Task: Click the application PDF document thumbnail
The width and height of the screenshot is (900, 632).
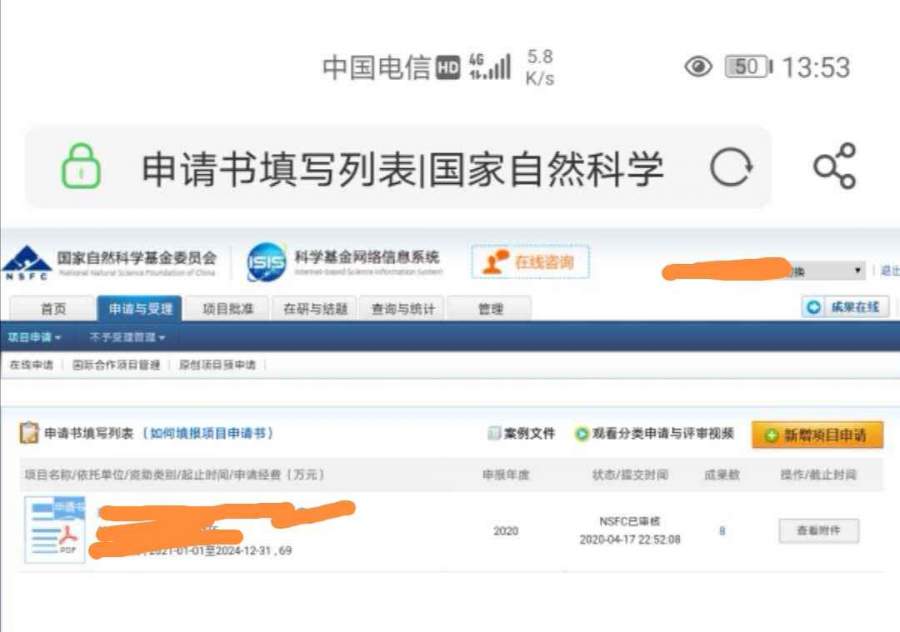Action: click(55, 529)
